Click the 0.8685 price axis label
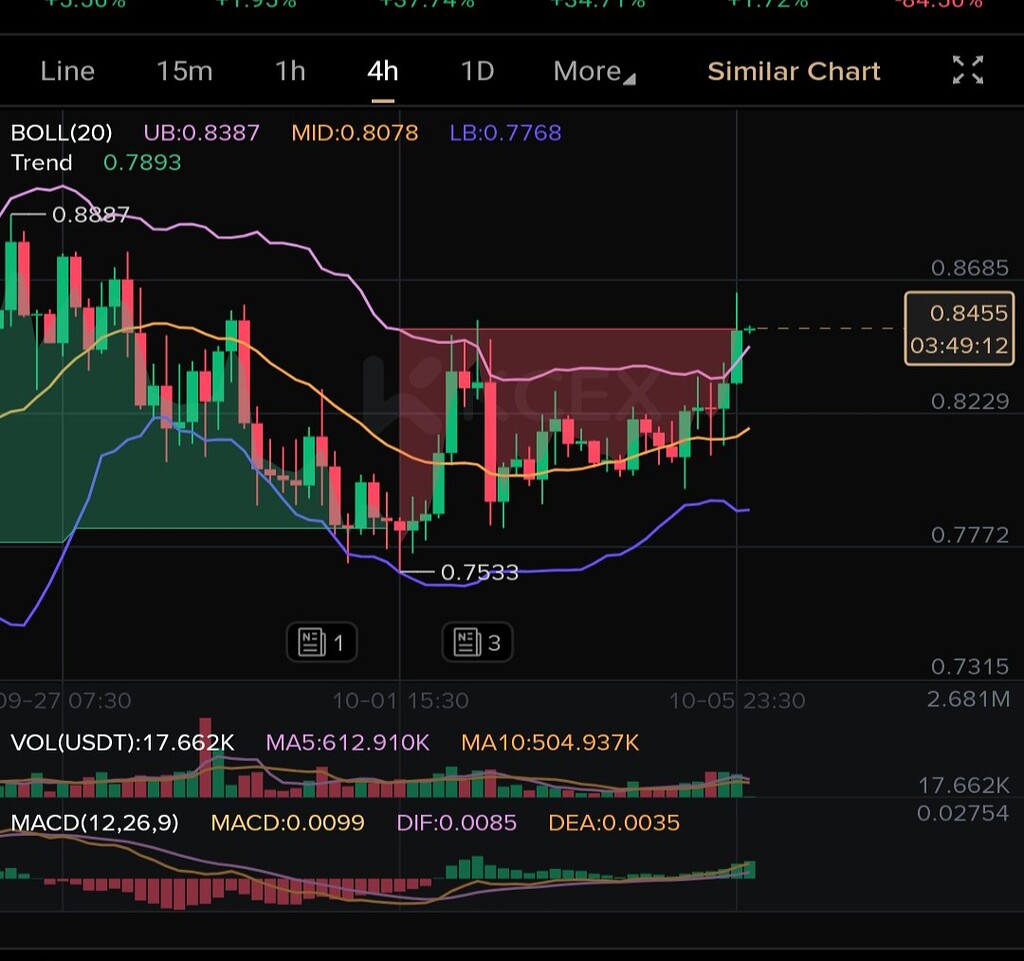This screenshot has height=961, width=1024. pos(970,267)
